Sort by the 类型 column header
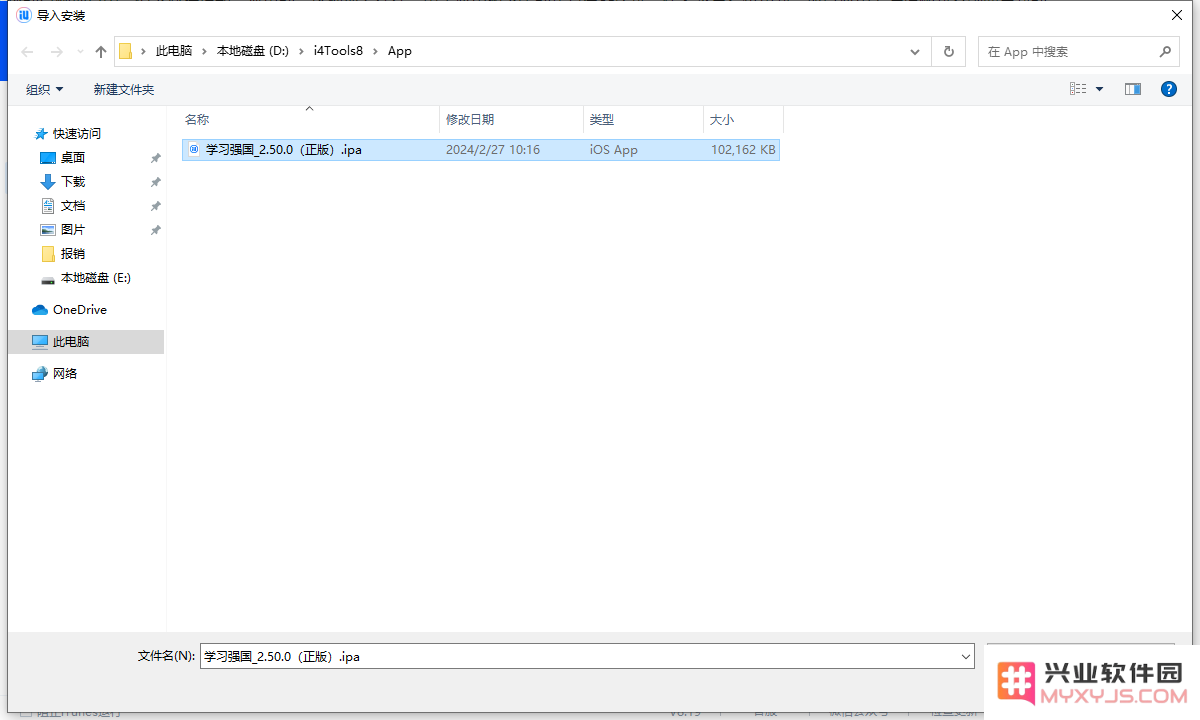Viewport: 1200px width, 720px height. pos(644,119)
